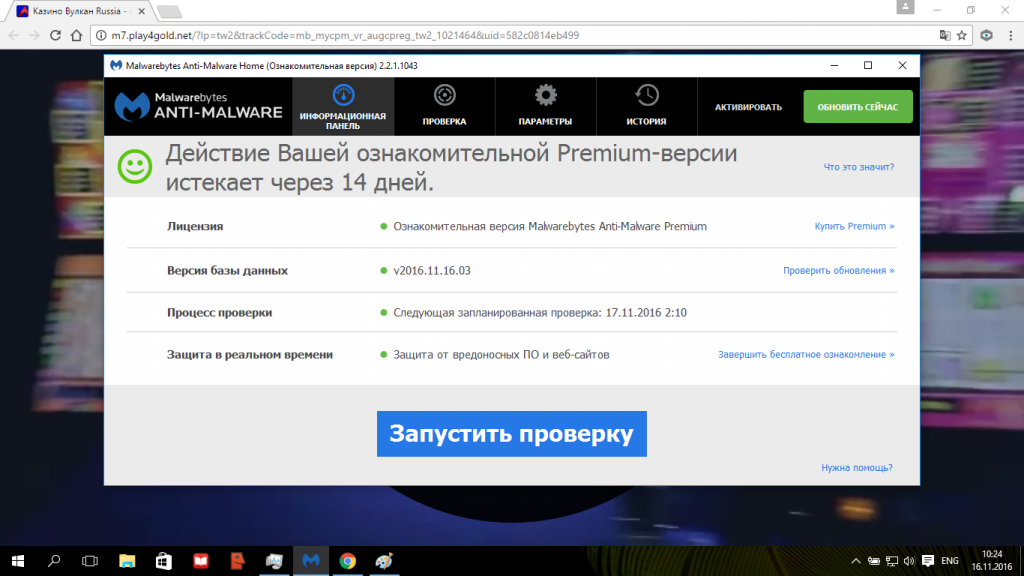This screenshot has width=1024, height=576.
Task: Open the Информационная панель tab
Action: [343, 106]
